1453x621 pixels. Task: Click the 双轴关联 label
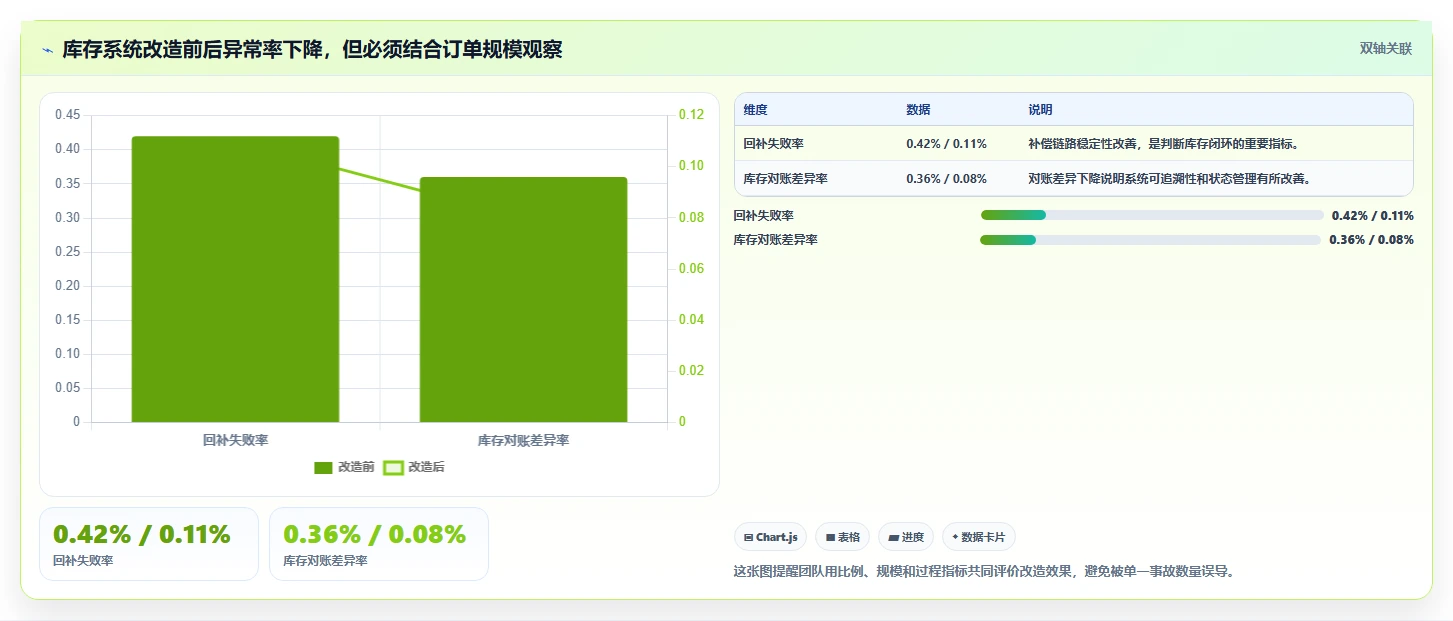[x=1385, y=48]
